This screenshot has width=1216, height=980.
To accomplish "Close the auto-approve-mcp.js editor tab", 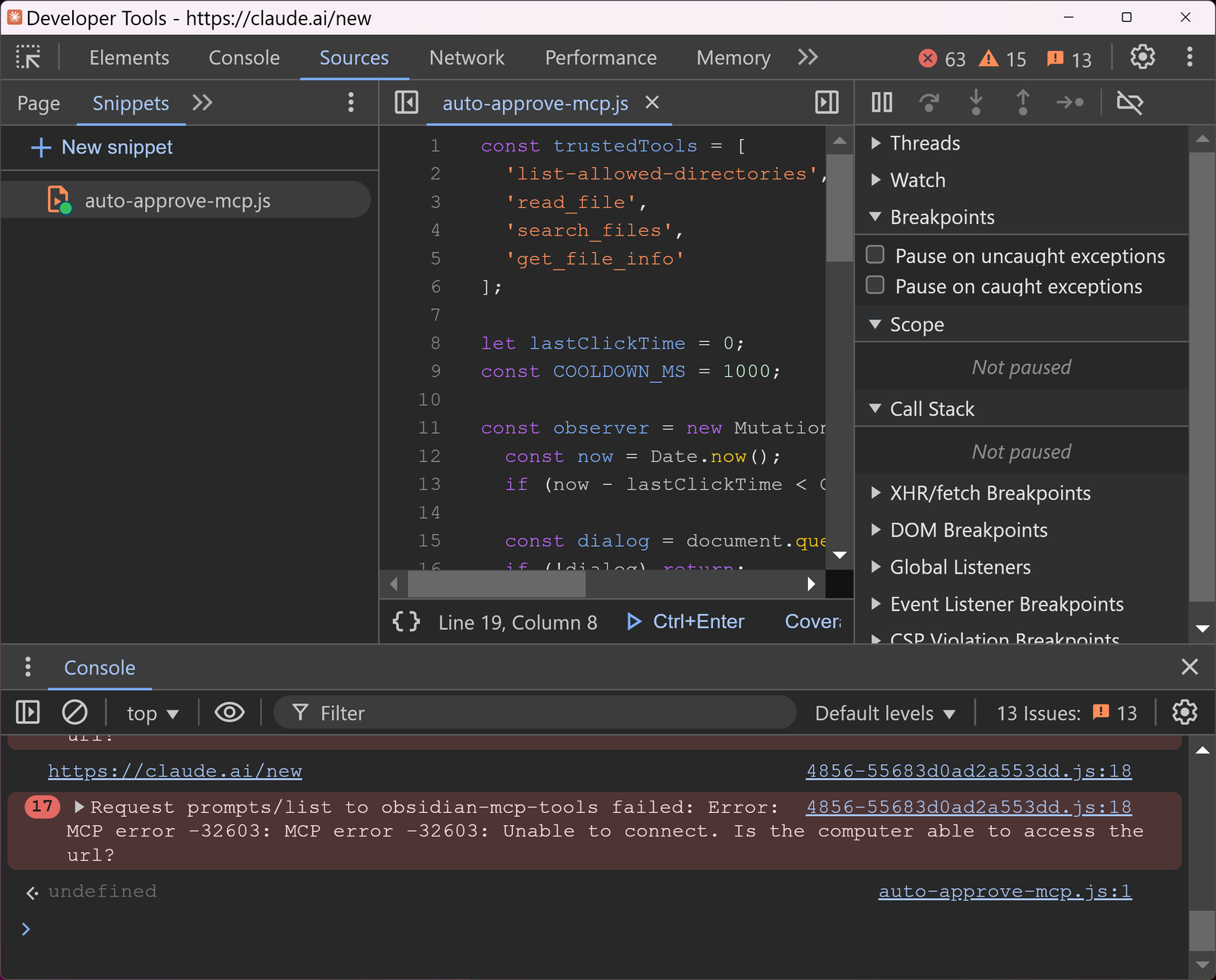I will 652,103.
